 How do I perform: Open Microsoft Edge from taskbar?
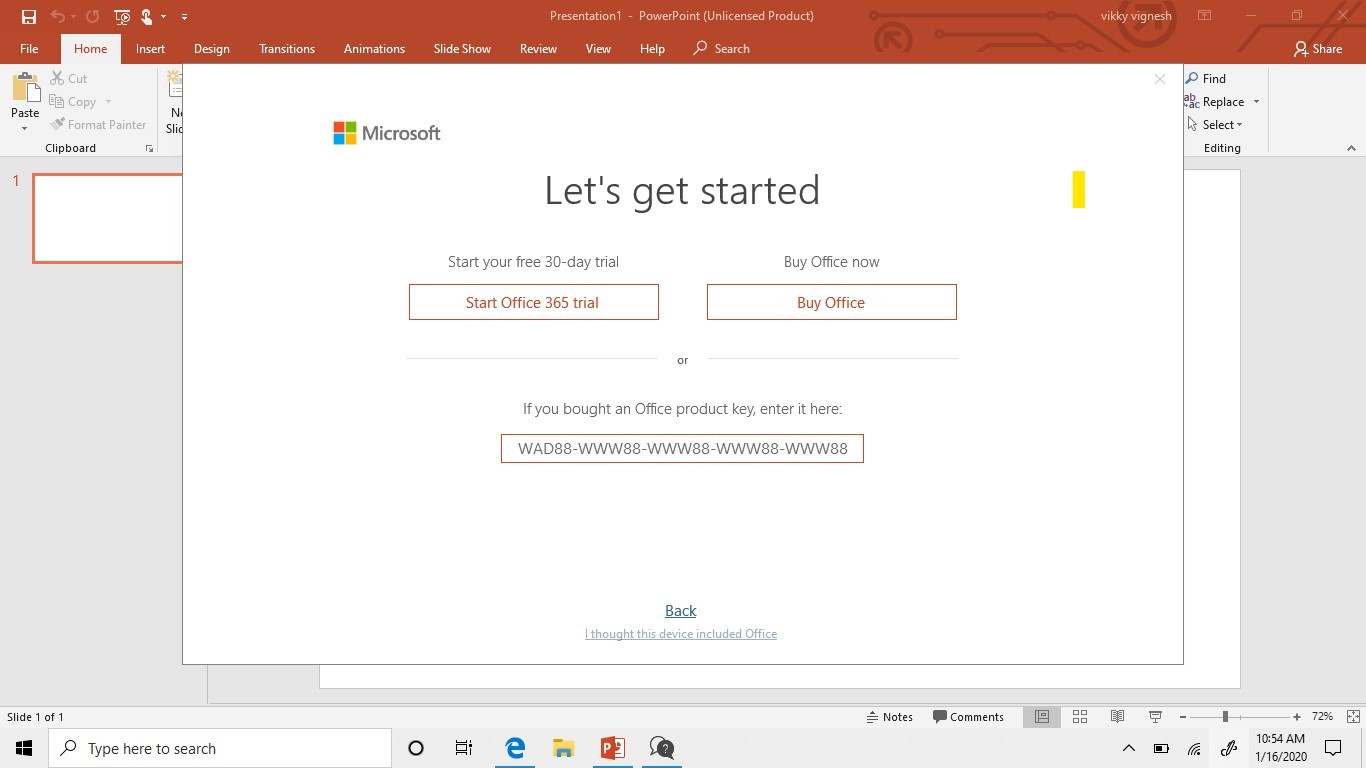coord(515,748)
